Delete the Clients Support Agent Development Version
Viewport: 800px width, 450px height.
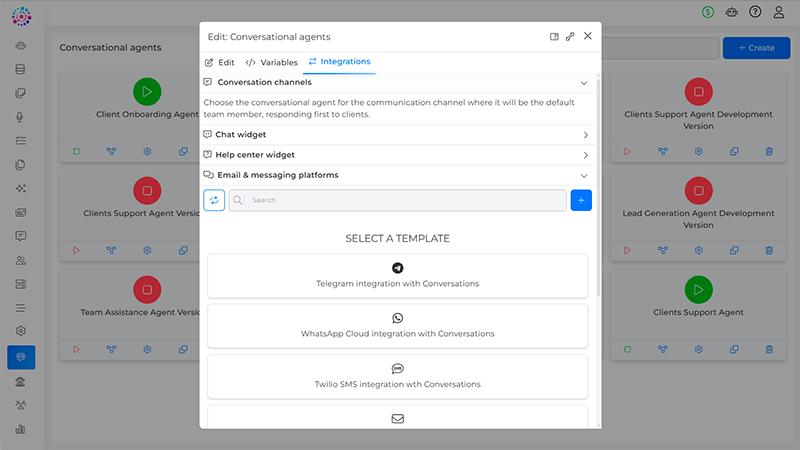(769, 151)
